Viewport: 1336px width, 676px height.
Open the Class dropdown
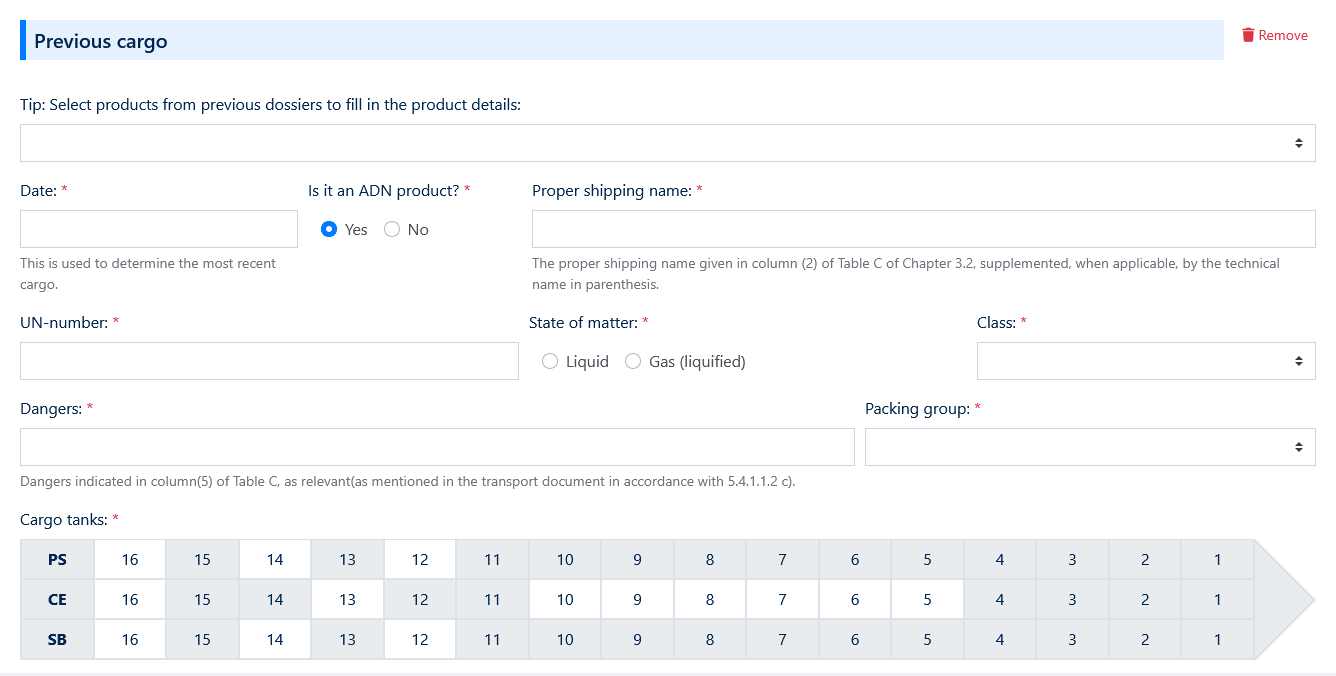coord(1146,360)
